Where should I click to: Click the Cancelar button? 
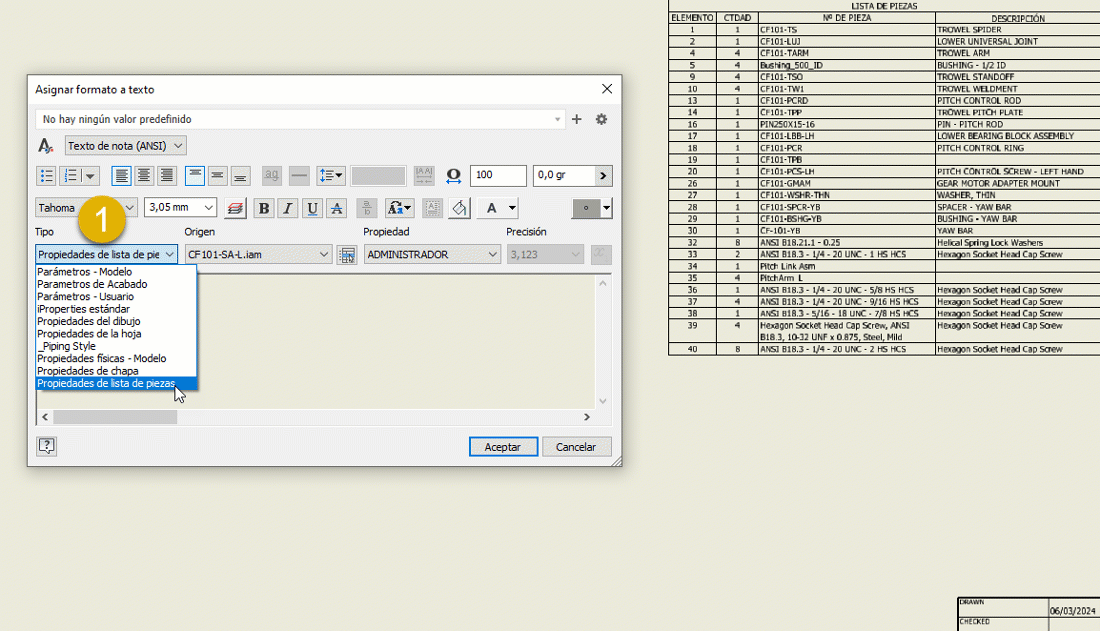[576, 446]
